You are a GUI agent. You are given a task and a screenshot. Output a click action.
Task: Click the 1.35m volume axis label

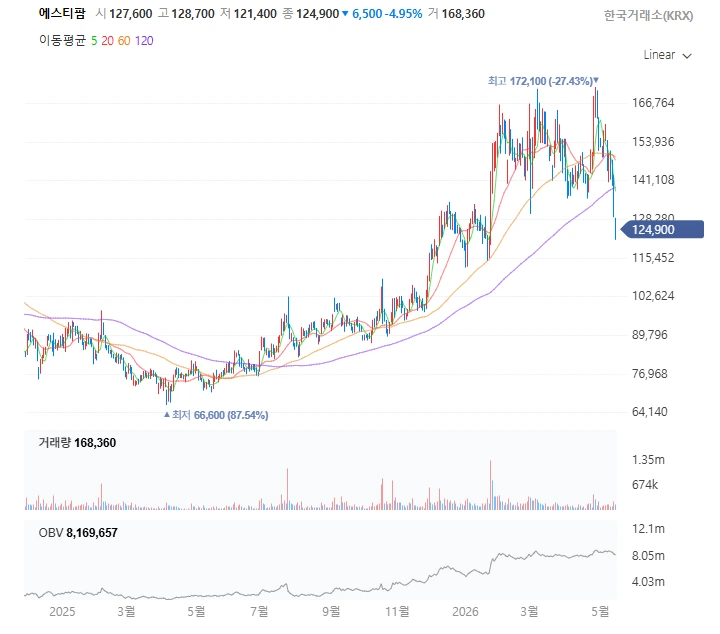click(648, 460)
